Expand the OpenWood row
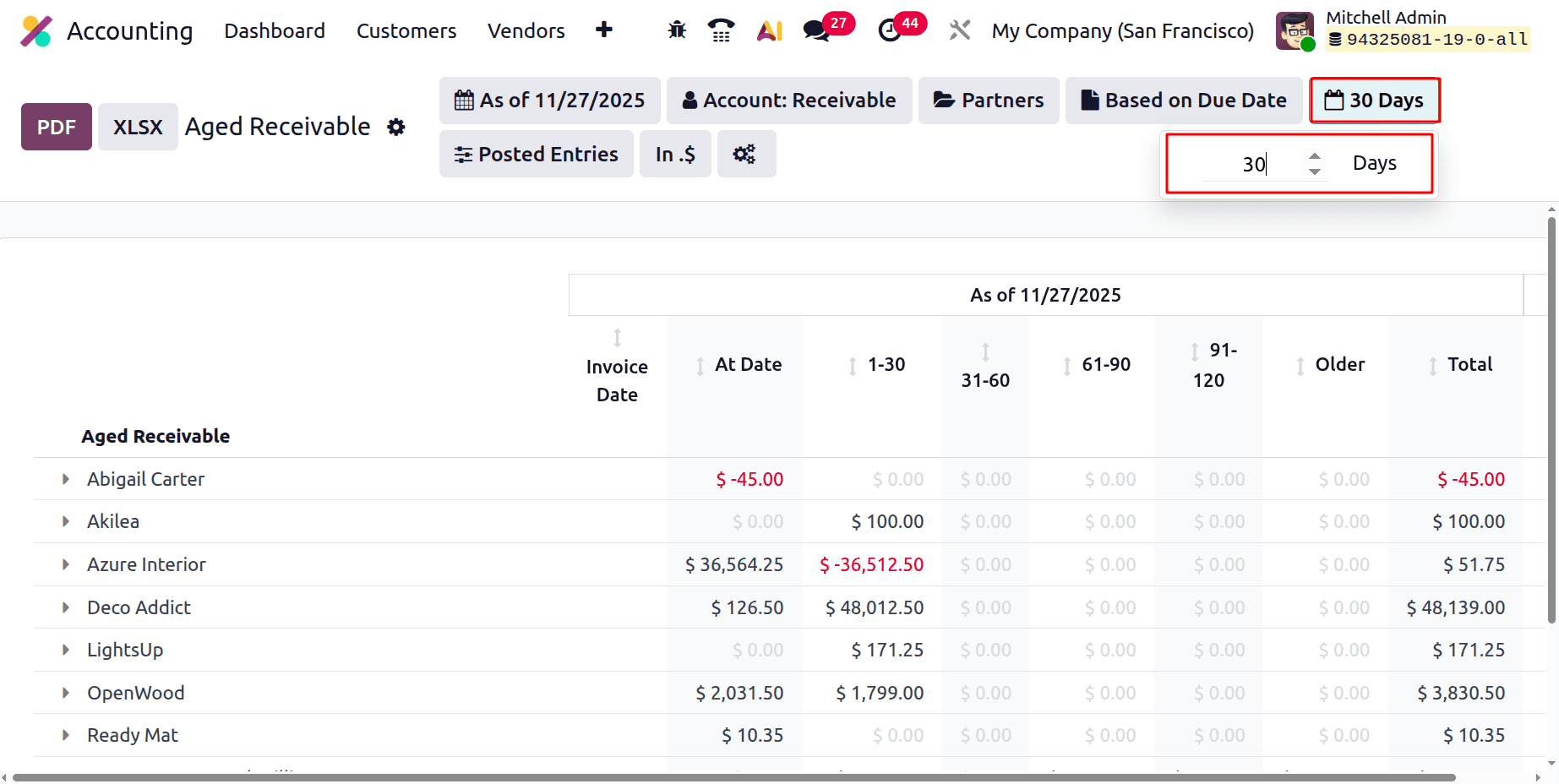Screen dimensions: 1559x784 click(66, 693)
